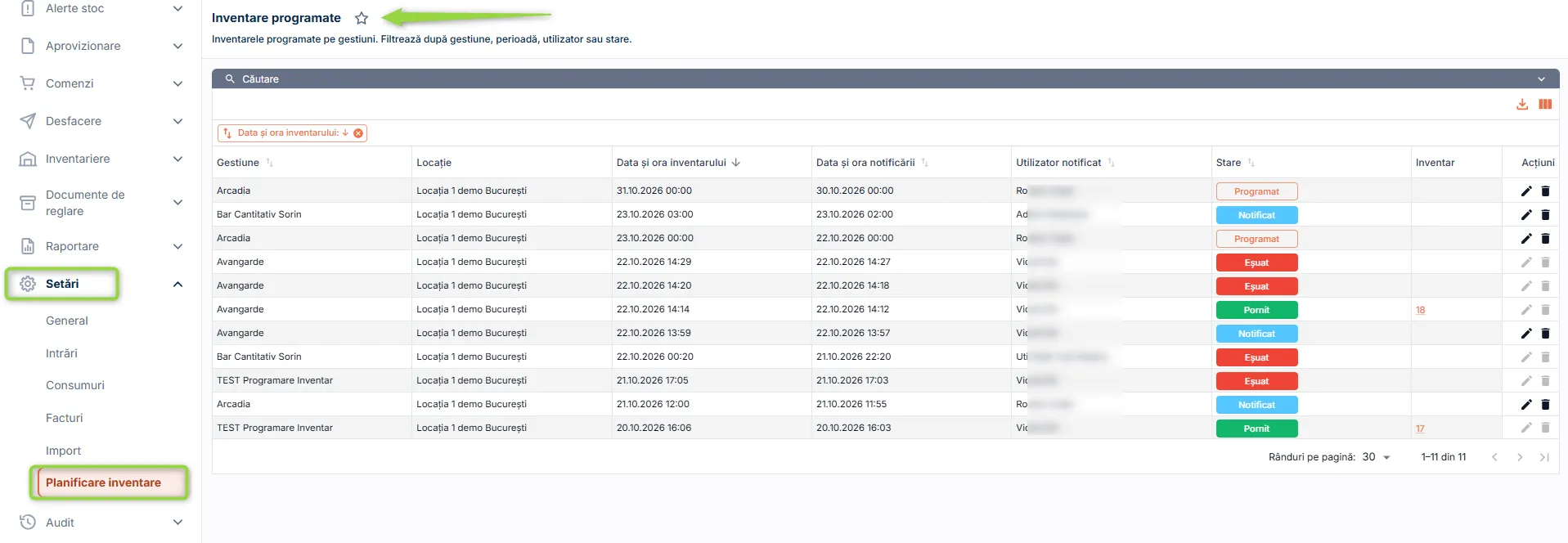Edit the Avangarde inventory dated 22.10.2026 13:59
Image resolution: width=1568 pixels, height=543 pixels.
click(1526, 334)
